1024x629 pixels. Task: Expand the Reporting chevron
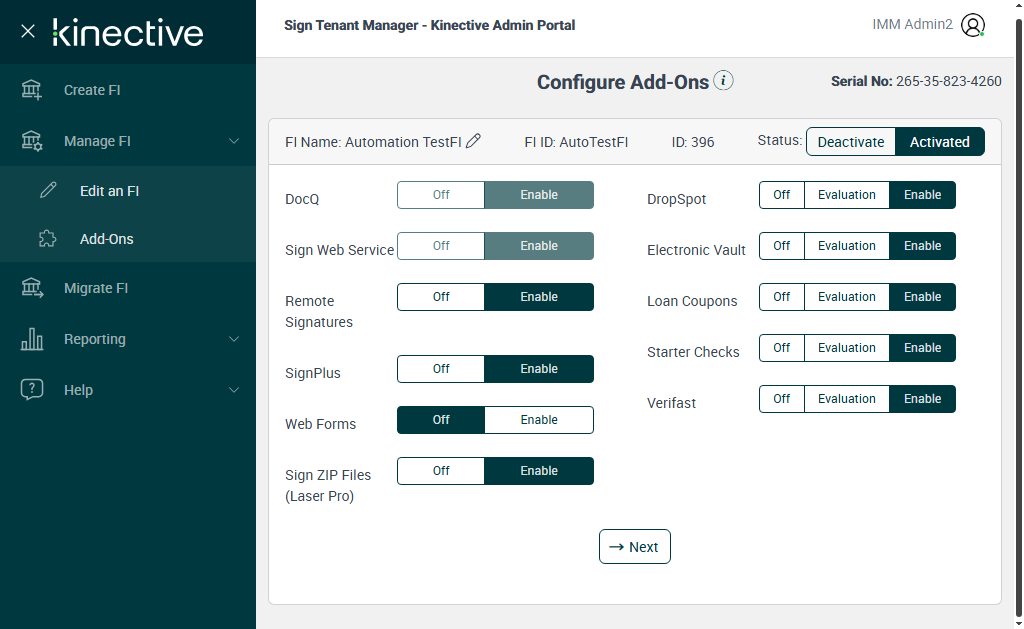tap(234, 339)
